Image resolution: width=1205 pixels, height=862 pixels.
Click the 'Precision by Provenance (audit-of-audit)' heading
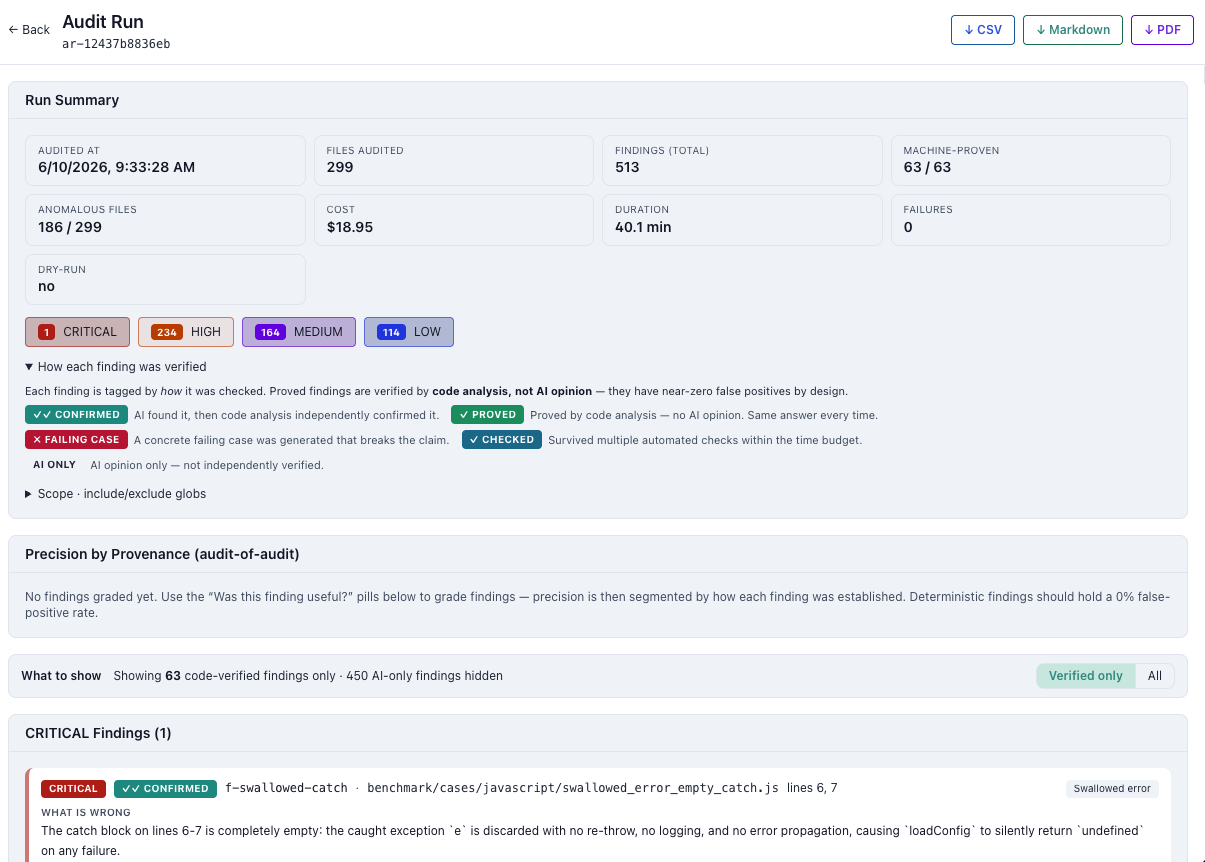pyautogui.click(x=162, y=554)
